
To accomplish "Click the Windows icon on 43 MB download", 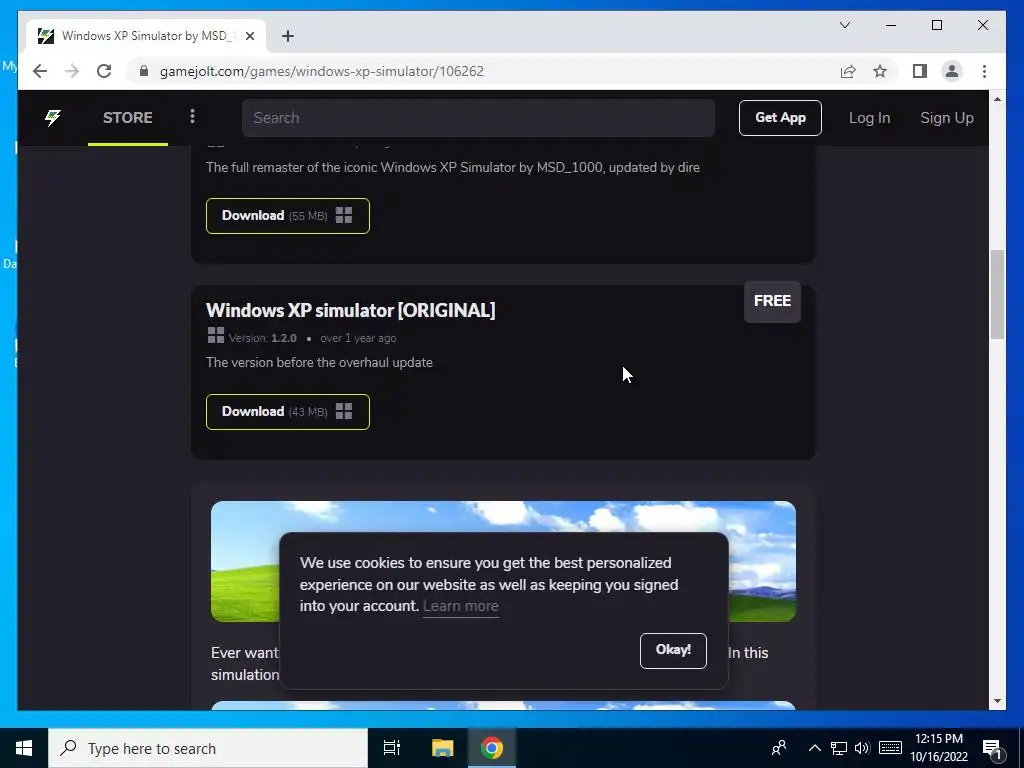I will click(x=344, y=411).
